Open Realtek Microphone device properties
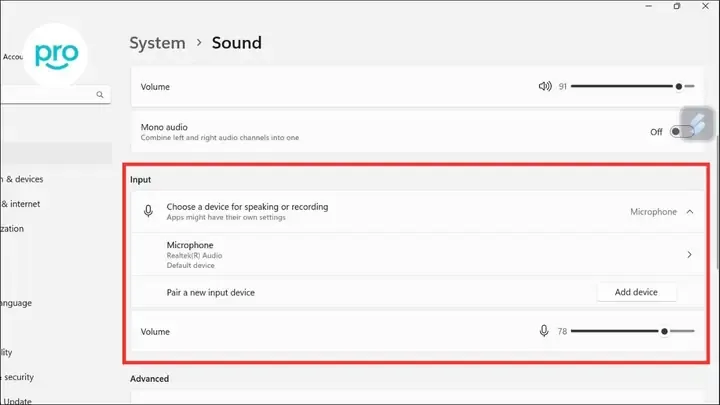This screenshot has height=405, width=720. tap(417, 254)
